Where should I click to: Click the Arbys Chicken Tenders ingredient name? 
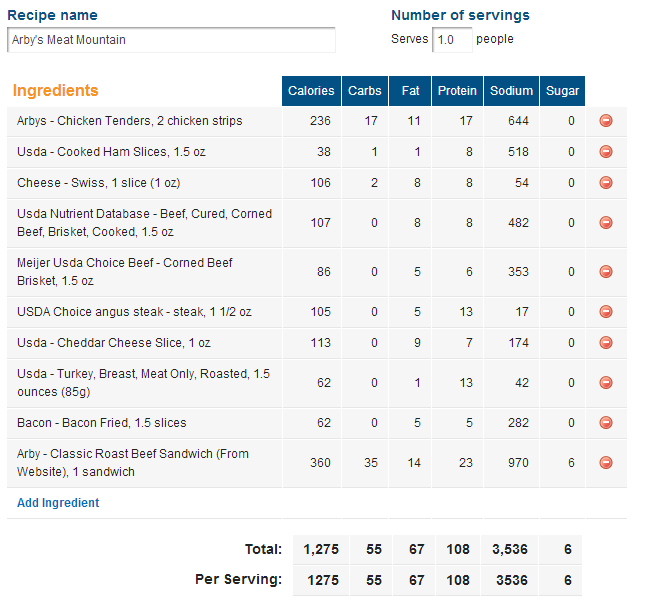tap(130, 121)
